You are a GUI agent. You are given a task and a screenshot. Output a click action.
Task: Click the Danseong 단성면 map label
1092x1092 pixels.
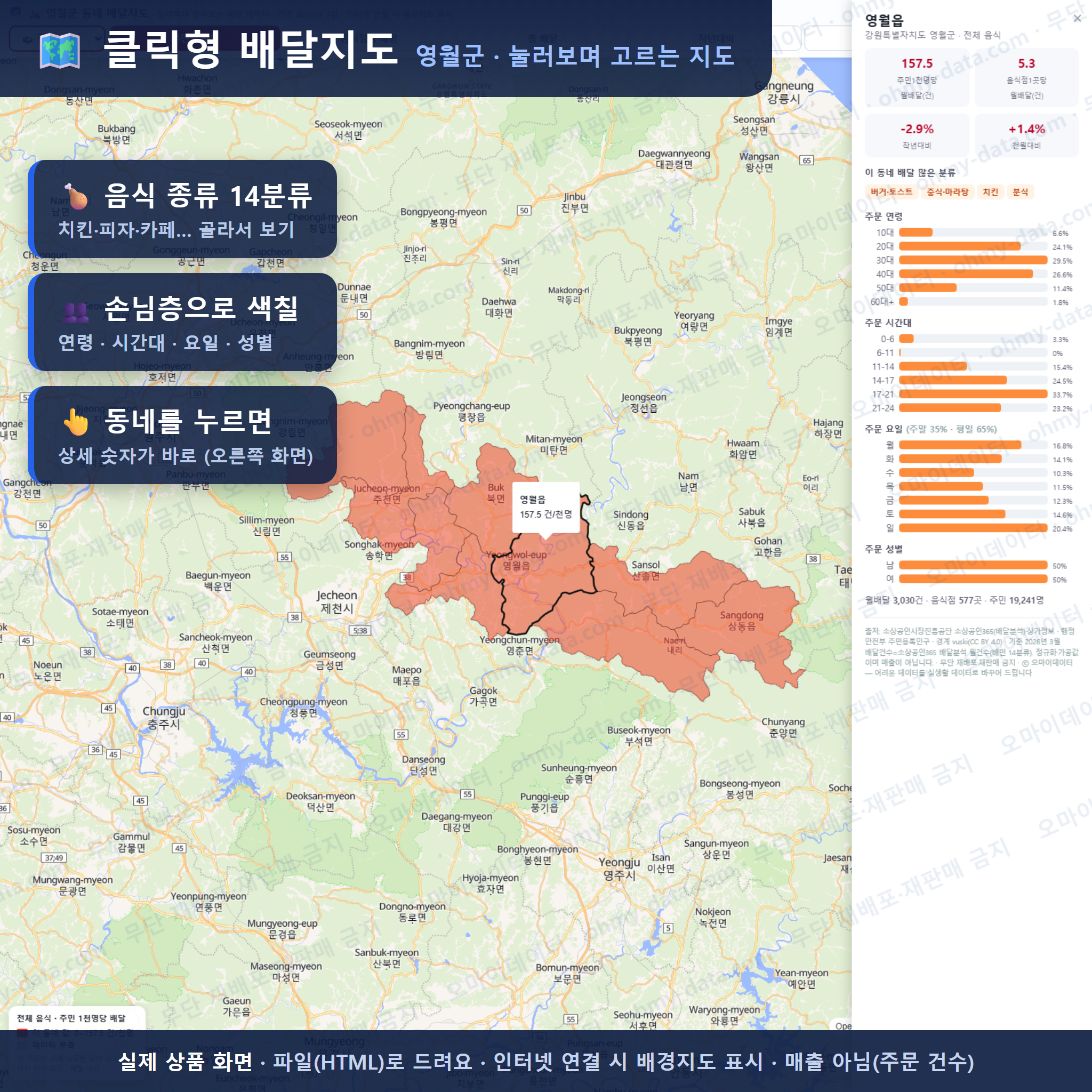pos(423,765)
